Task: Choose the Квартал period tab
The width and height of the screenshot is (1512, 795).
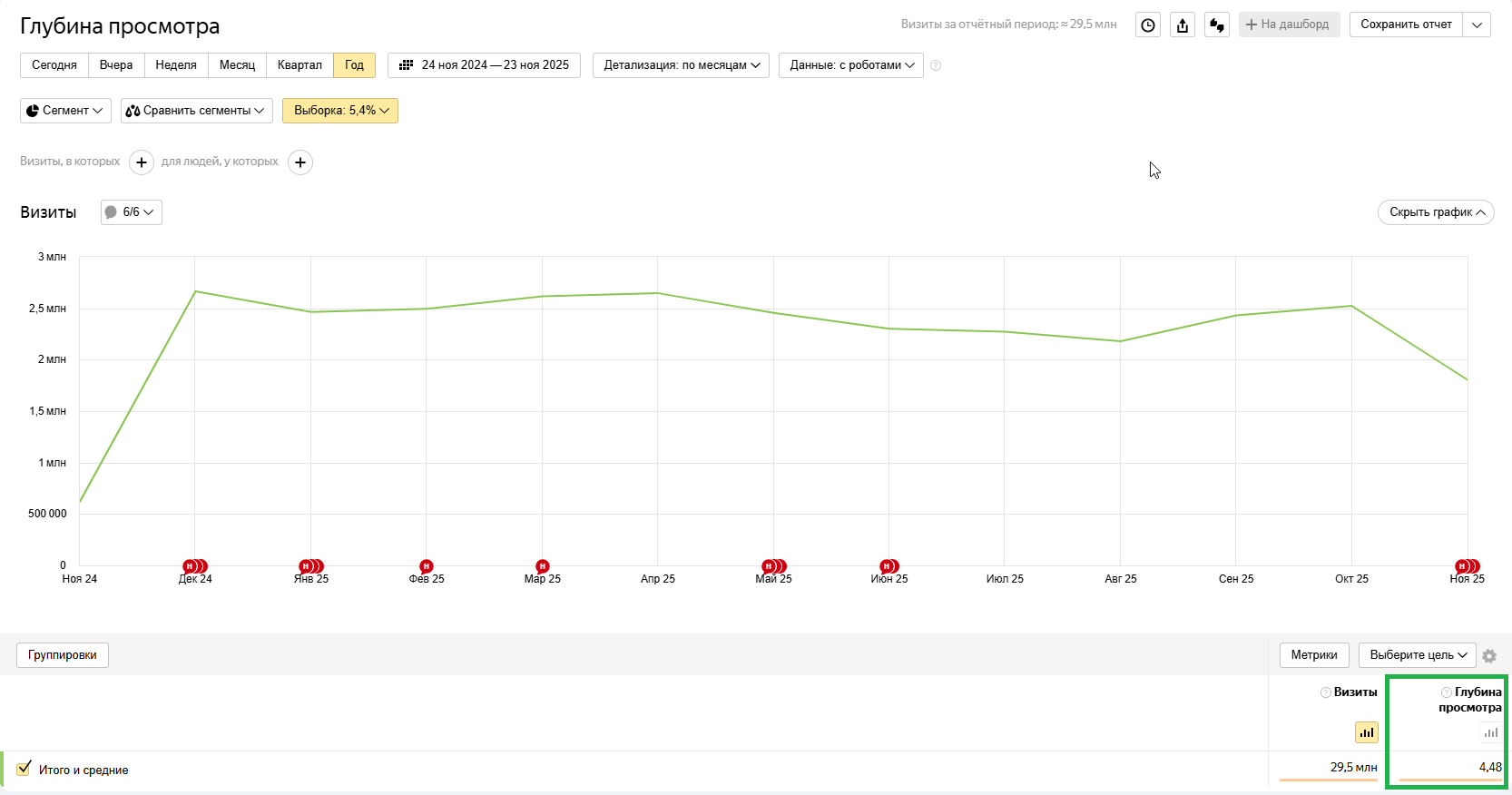Action: [x=299, y=65]
